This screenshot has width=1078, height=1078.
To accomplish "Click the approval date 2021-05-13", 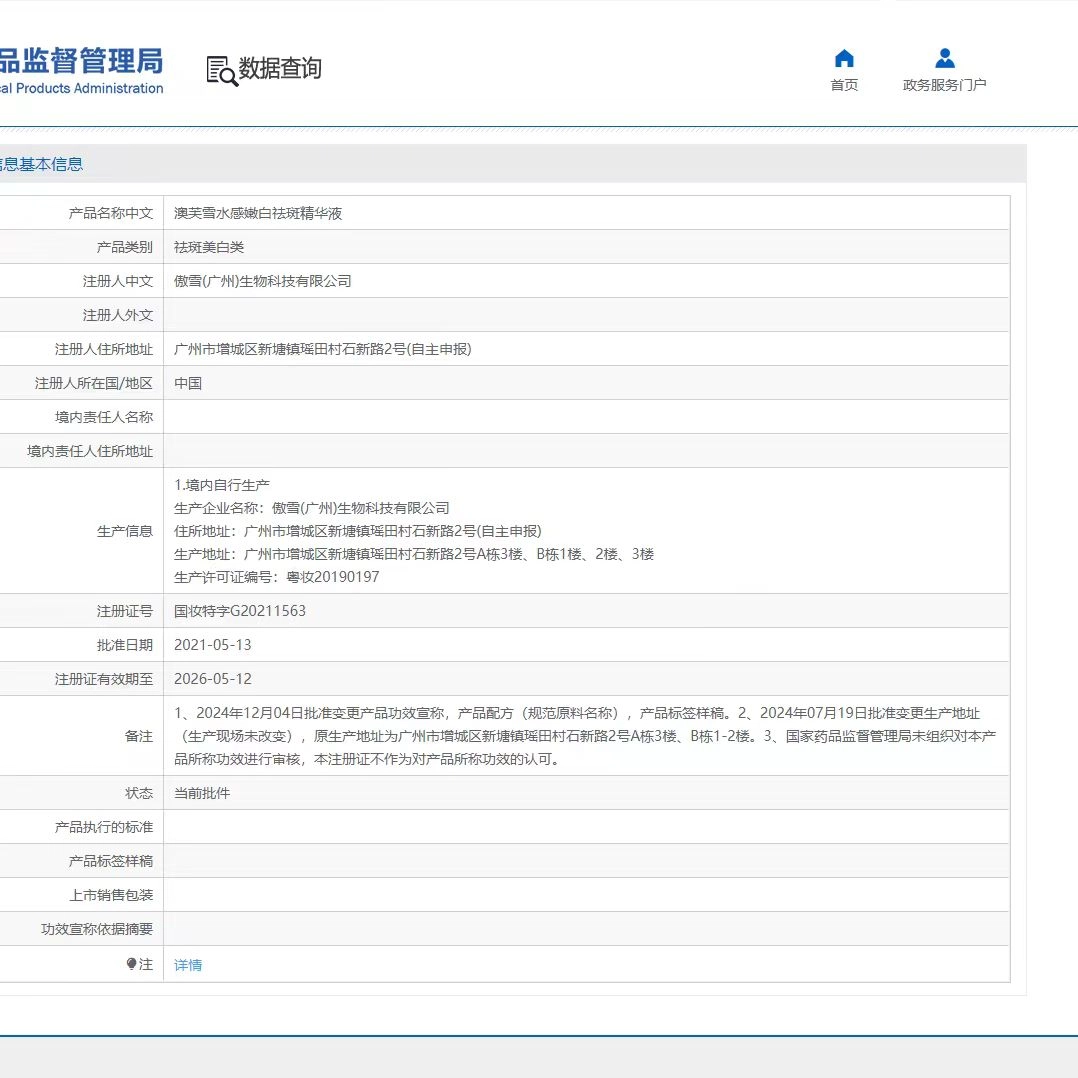I will click(x=213, y=645).
